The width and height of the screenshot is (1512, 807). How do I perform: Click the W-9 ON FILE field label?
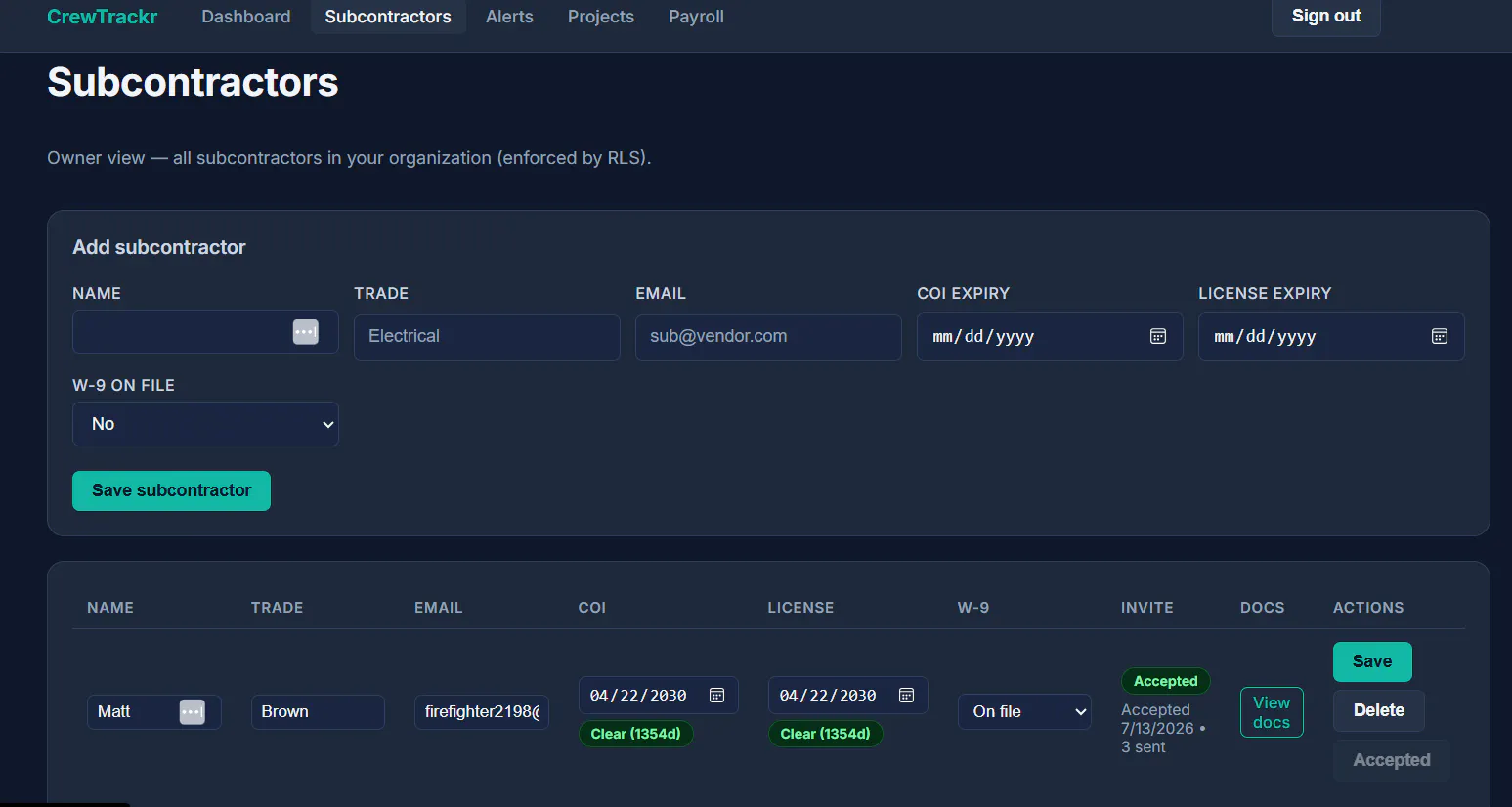tap(123, 386)
